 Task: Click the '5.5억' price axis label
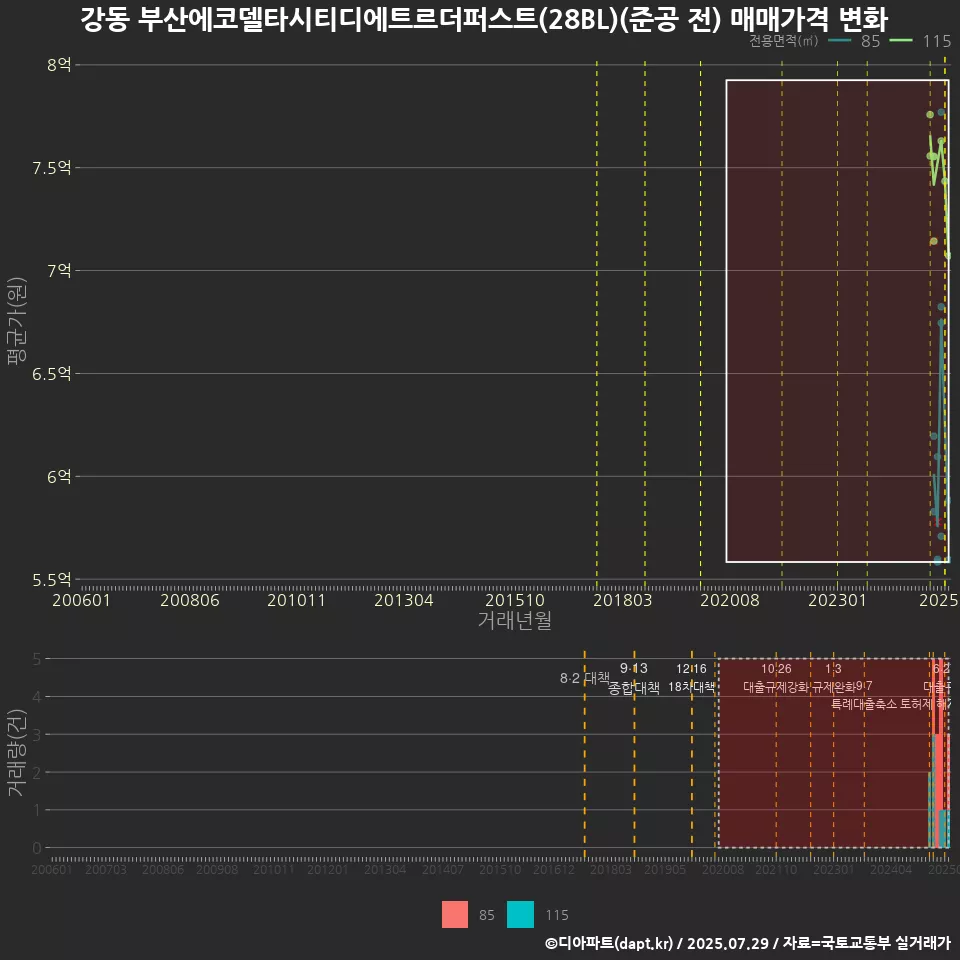click(52, 579)
